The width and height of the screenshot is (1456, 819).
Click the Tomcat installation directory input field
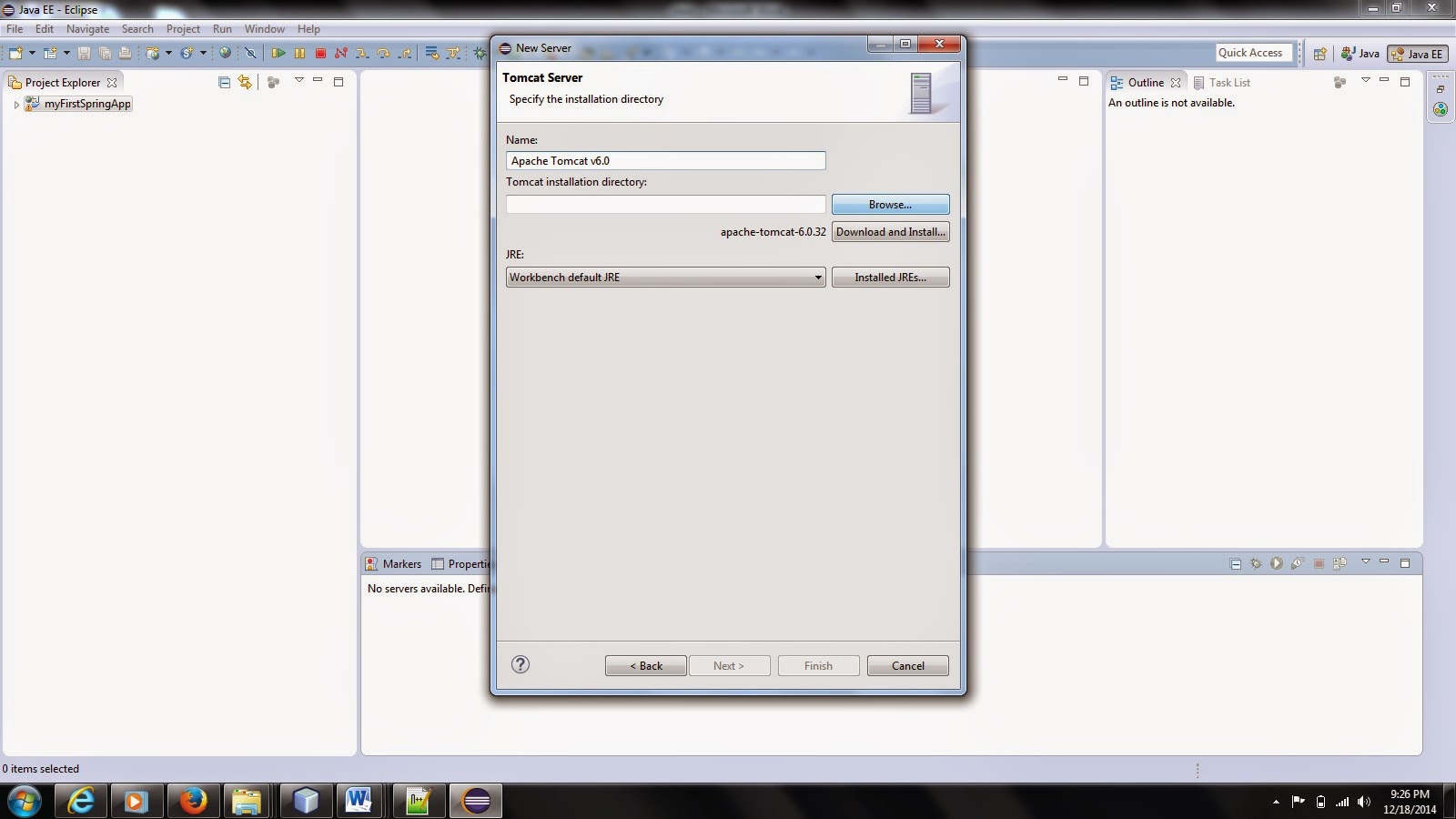coord(665,204)
